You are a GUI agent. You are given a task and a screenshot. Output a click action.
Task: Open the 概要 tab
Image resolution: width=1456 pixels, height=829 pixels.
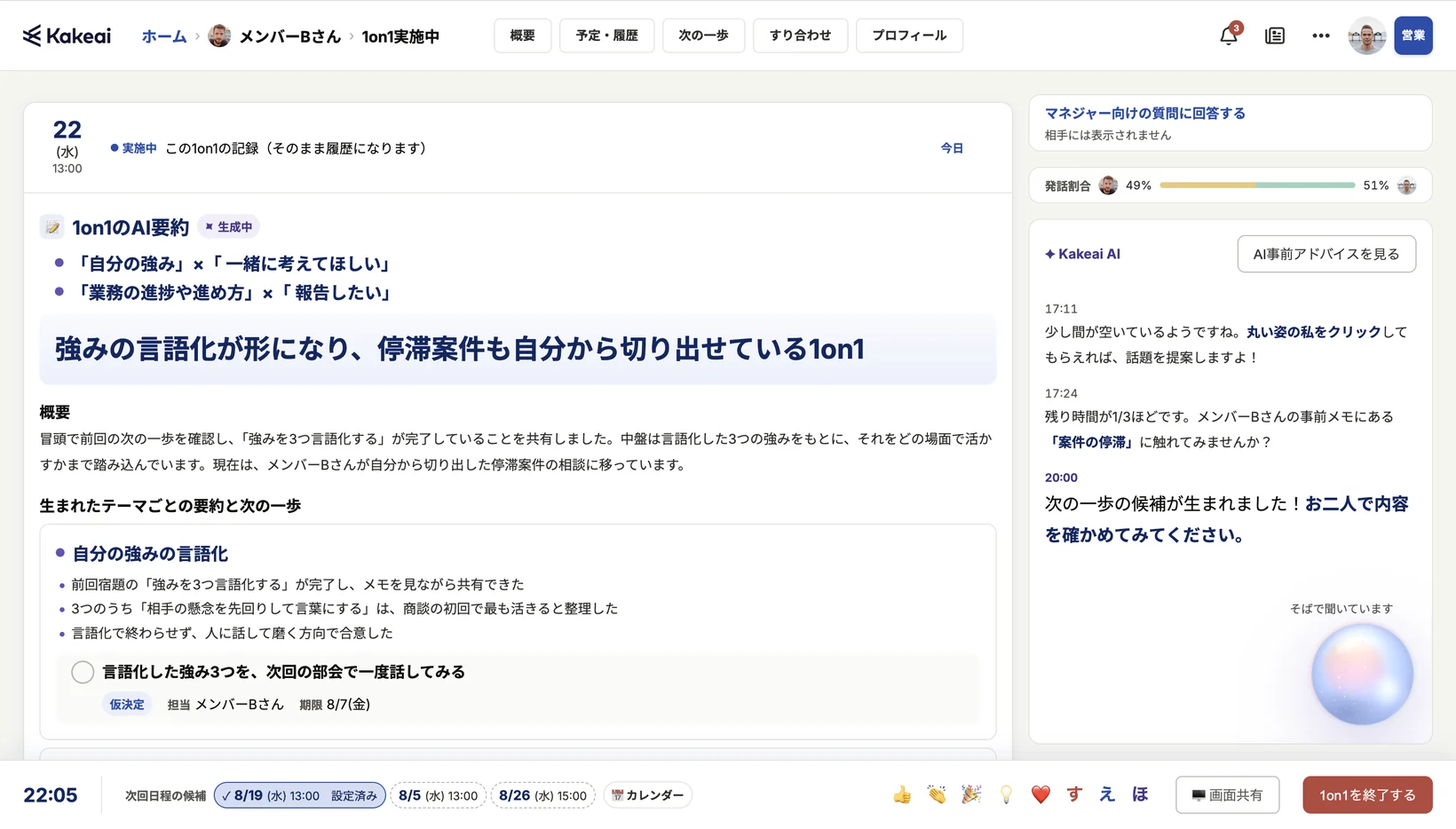[523, 36]
